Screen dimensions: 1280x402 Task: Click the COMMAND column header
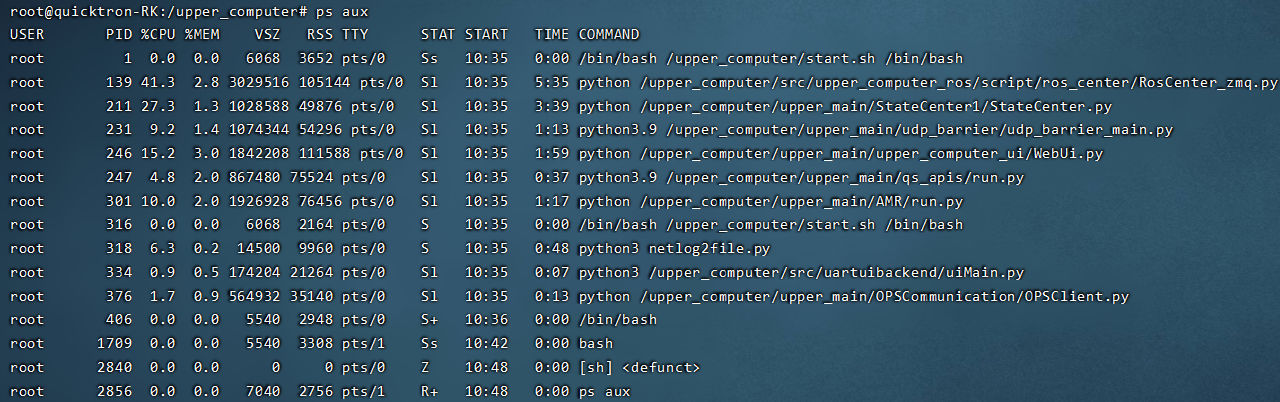pos(608,35)
